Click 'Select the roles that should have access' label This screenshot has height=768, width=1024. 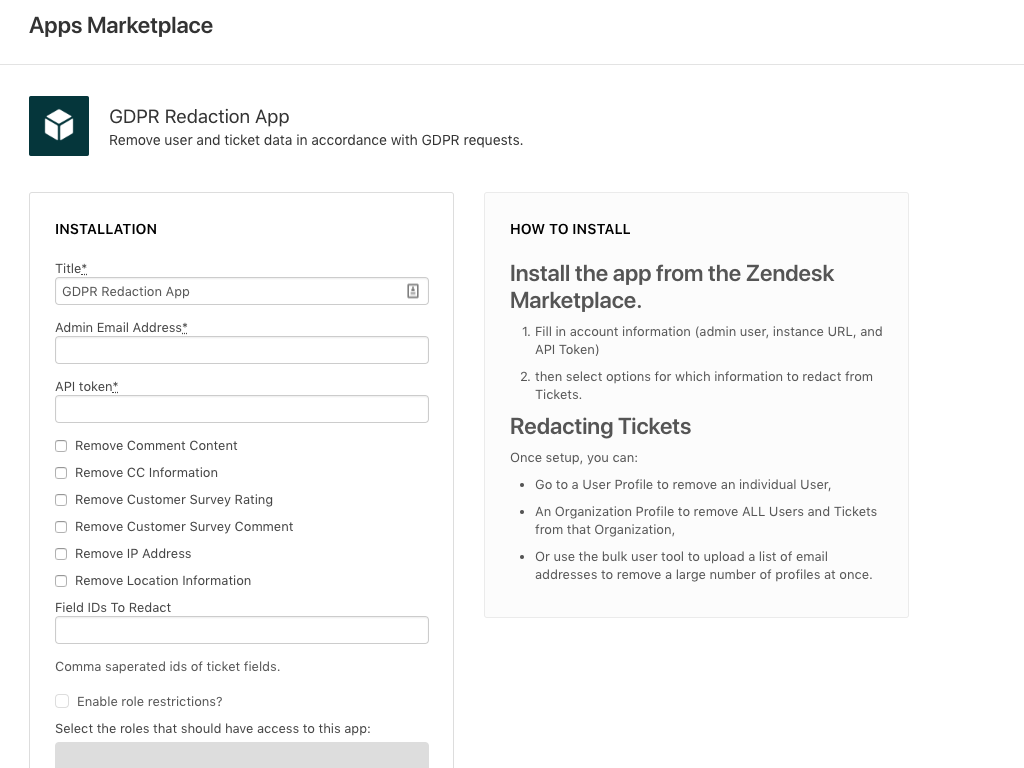click(212, 729)
